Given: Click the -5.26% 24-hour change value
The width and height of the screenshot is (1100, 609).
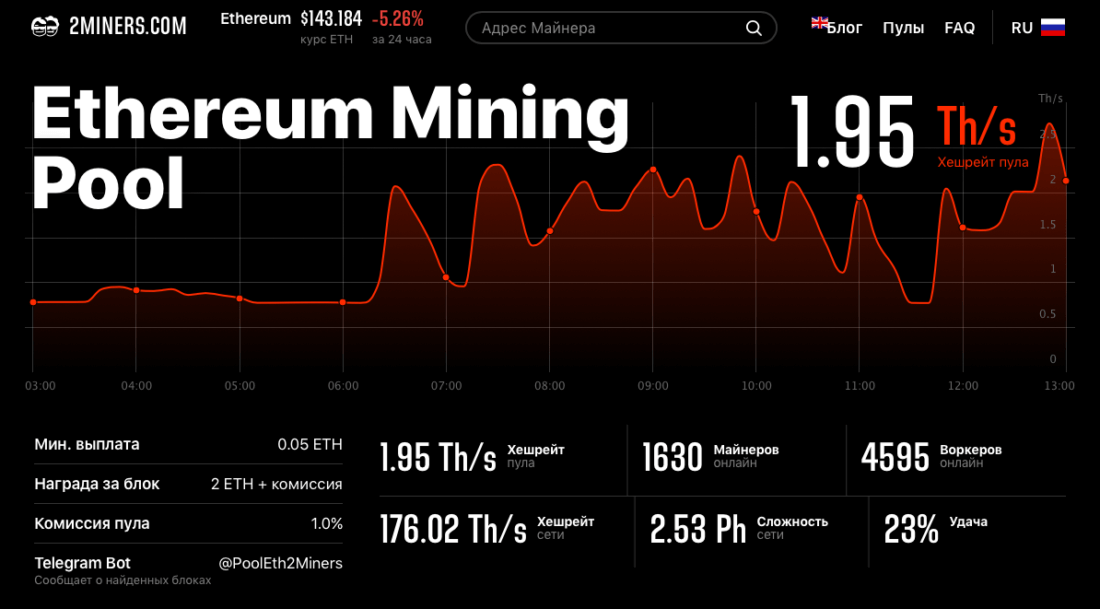Looking at the screenshot, I should coord(398,19).
